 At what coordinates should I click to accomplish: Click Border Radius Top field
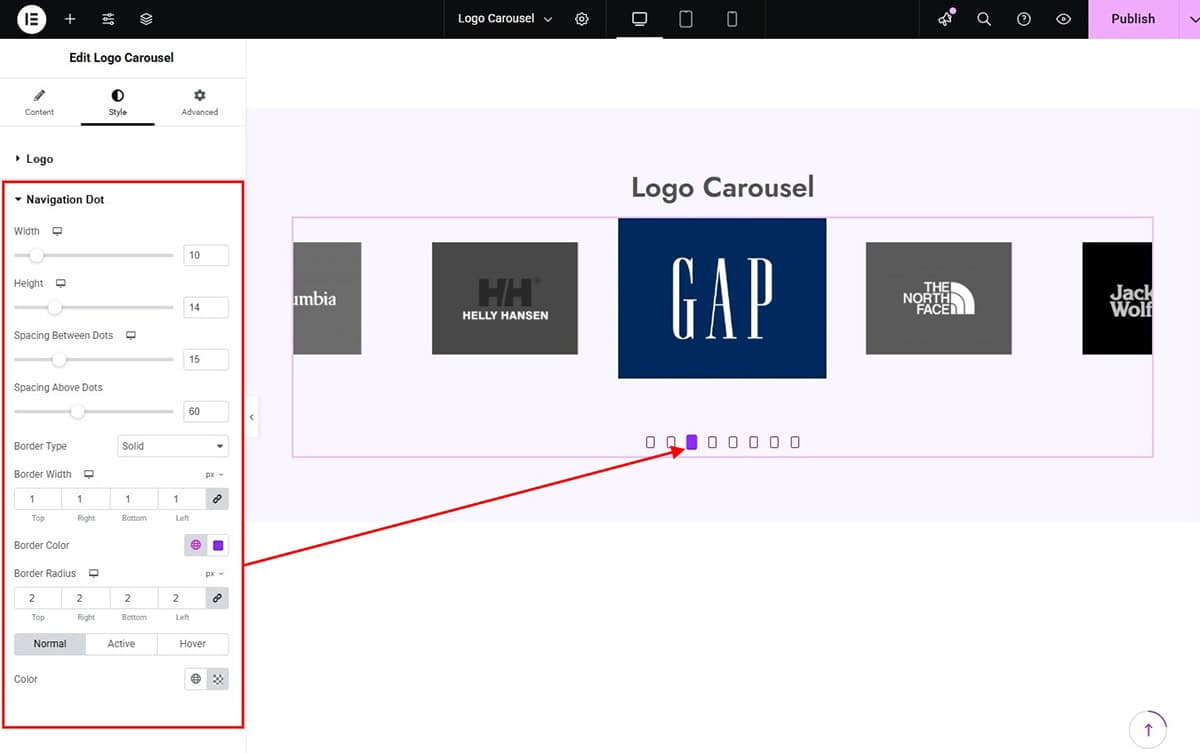[x=38, y=598]
